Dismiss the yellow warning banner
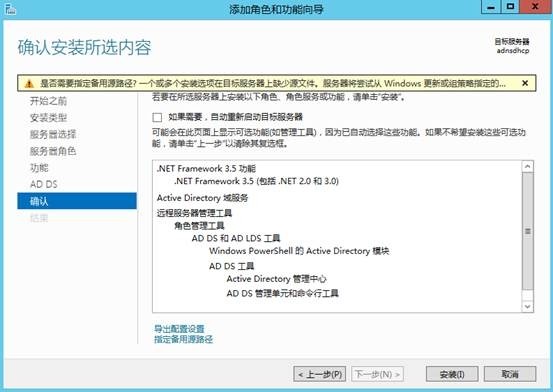Viewport: 553px width, 392px height. point(525,83)
